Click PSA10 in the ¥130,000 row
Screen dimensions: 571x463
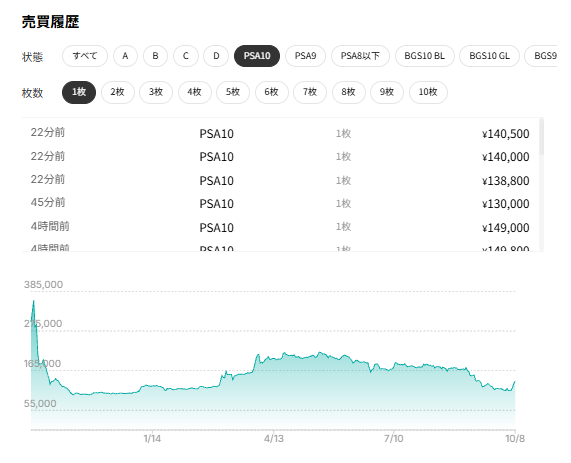coord(216,204)
